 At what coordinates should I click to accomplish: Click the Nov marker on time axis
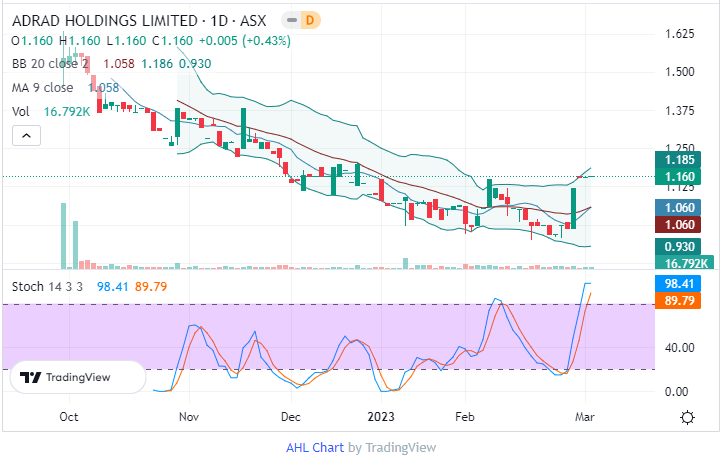[x=186, y=416]
